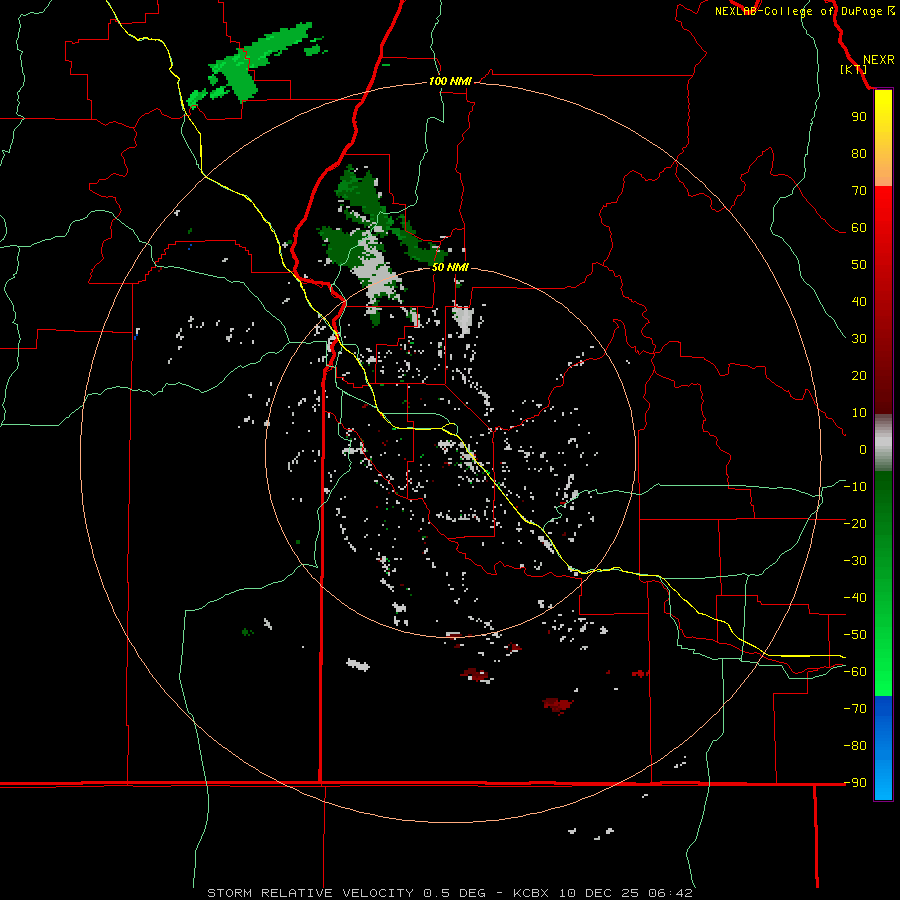Click the Storm Relative Velocity caption text
This screenshot has height=900, width=900.
[449, 893]
